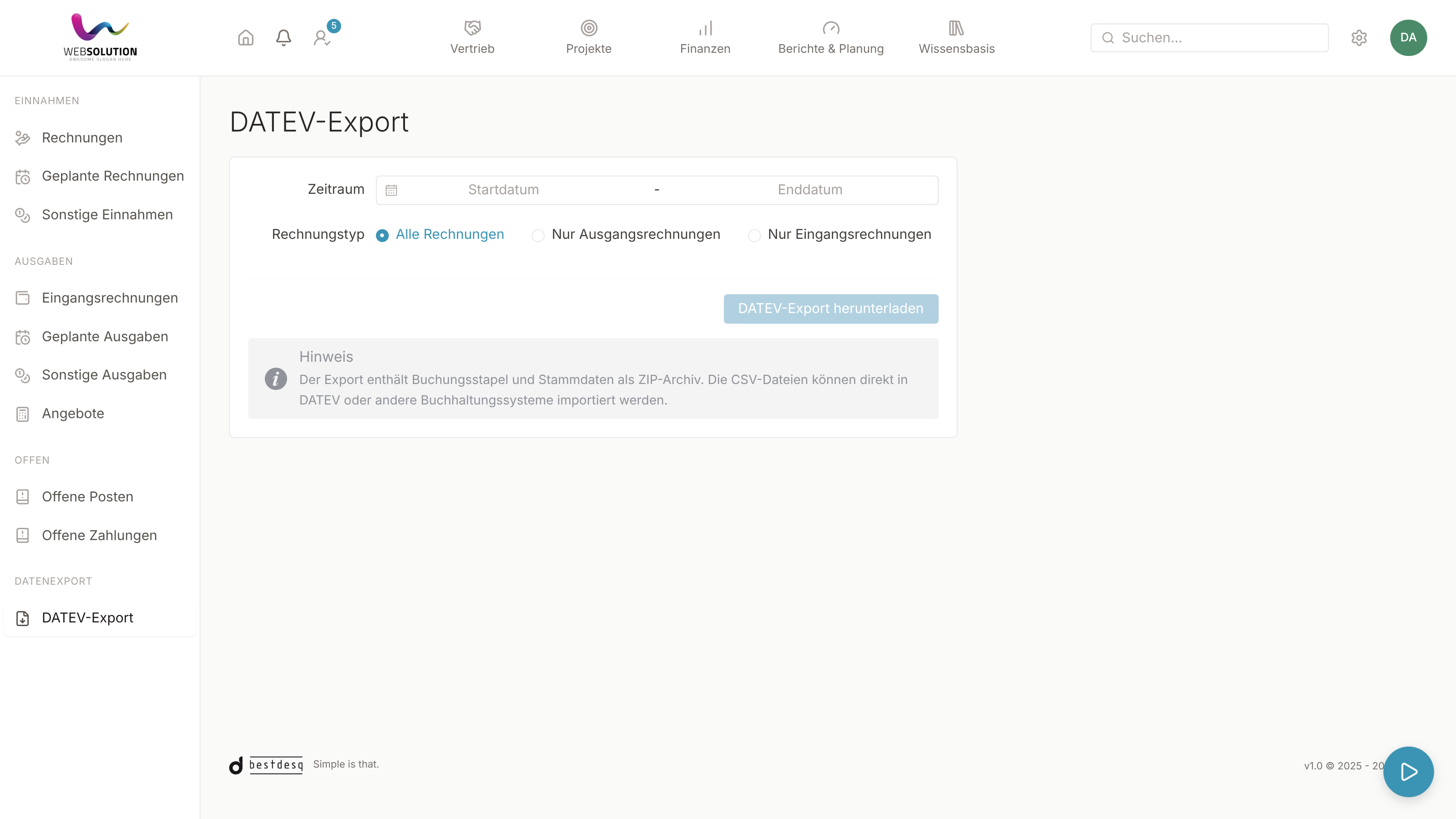The width and height of the screenshot is (1456, 819).
Task: Click DATEV-Export herunterladen button
Action: (830, 308)
